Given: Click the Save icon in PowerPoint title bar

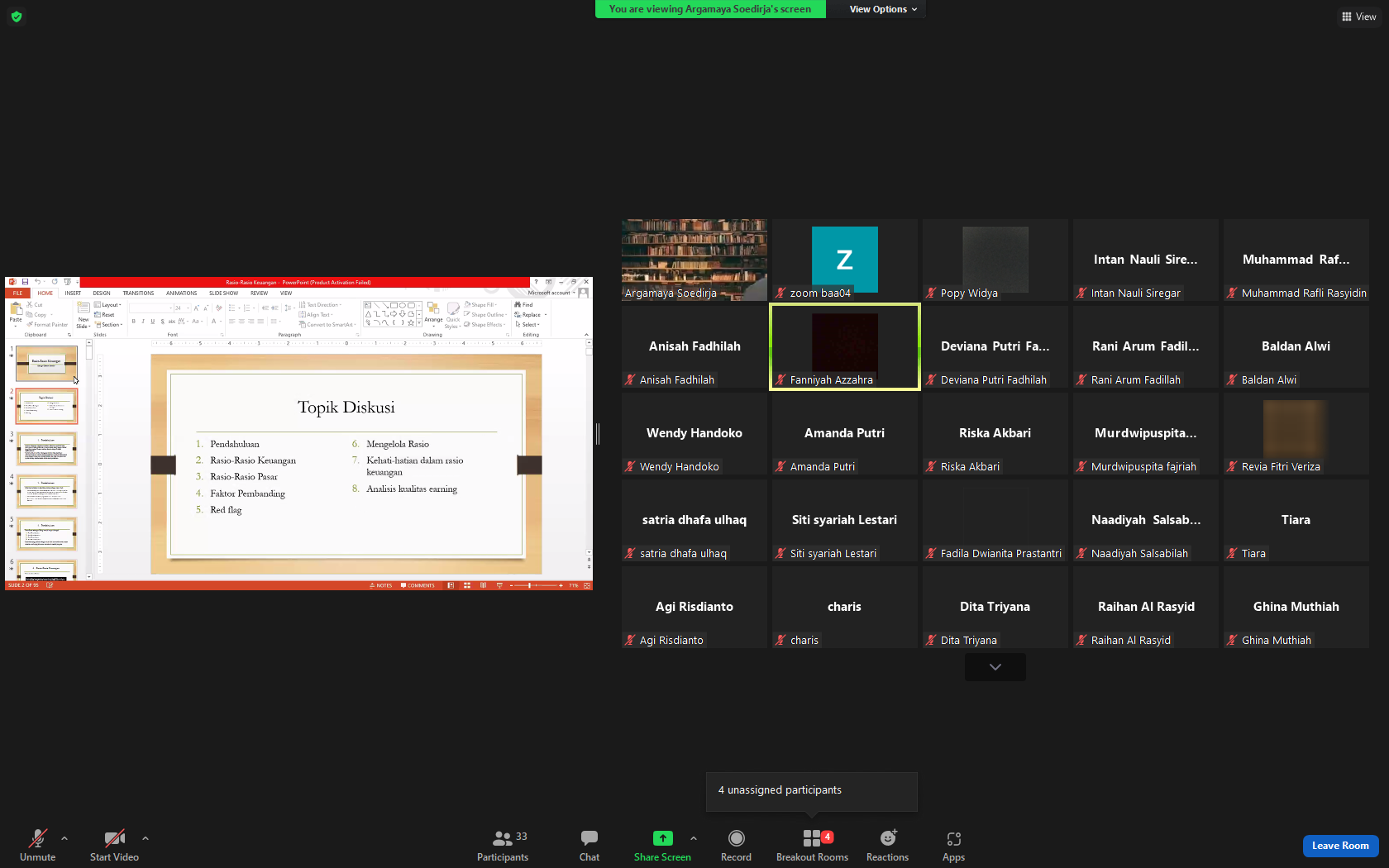Looking at the screenshot, I should 25,282.
